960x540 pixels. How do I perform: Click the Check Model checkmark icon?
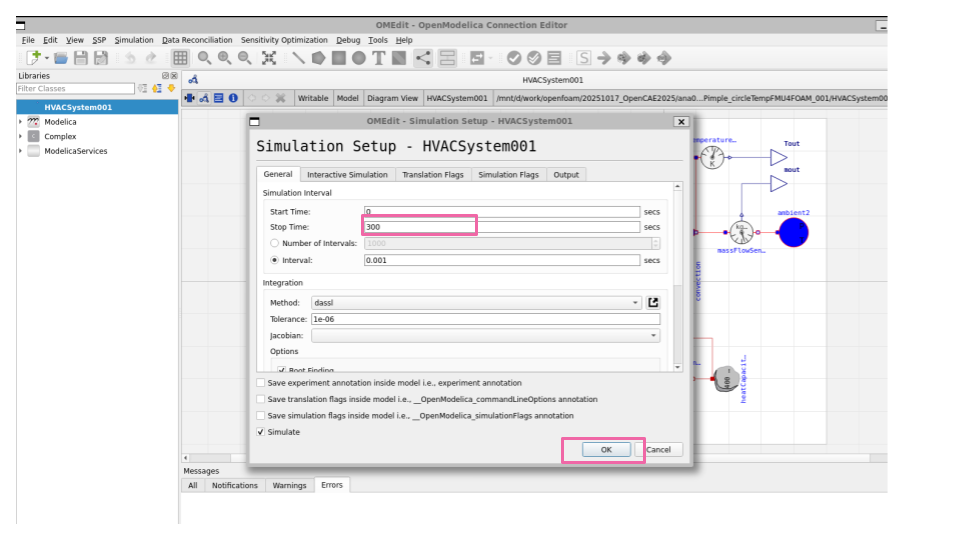[513, 58]
